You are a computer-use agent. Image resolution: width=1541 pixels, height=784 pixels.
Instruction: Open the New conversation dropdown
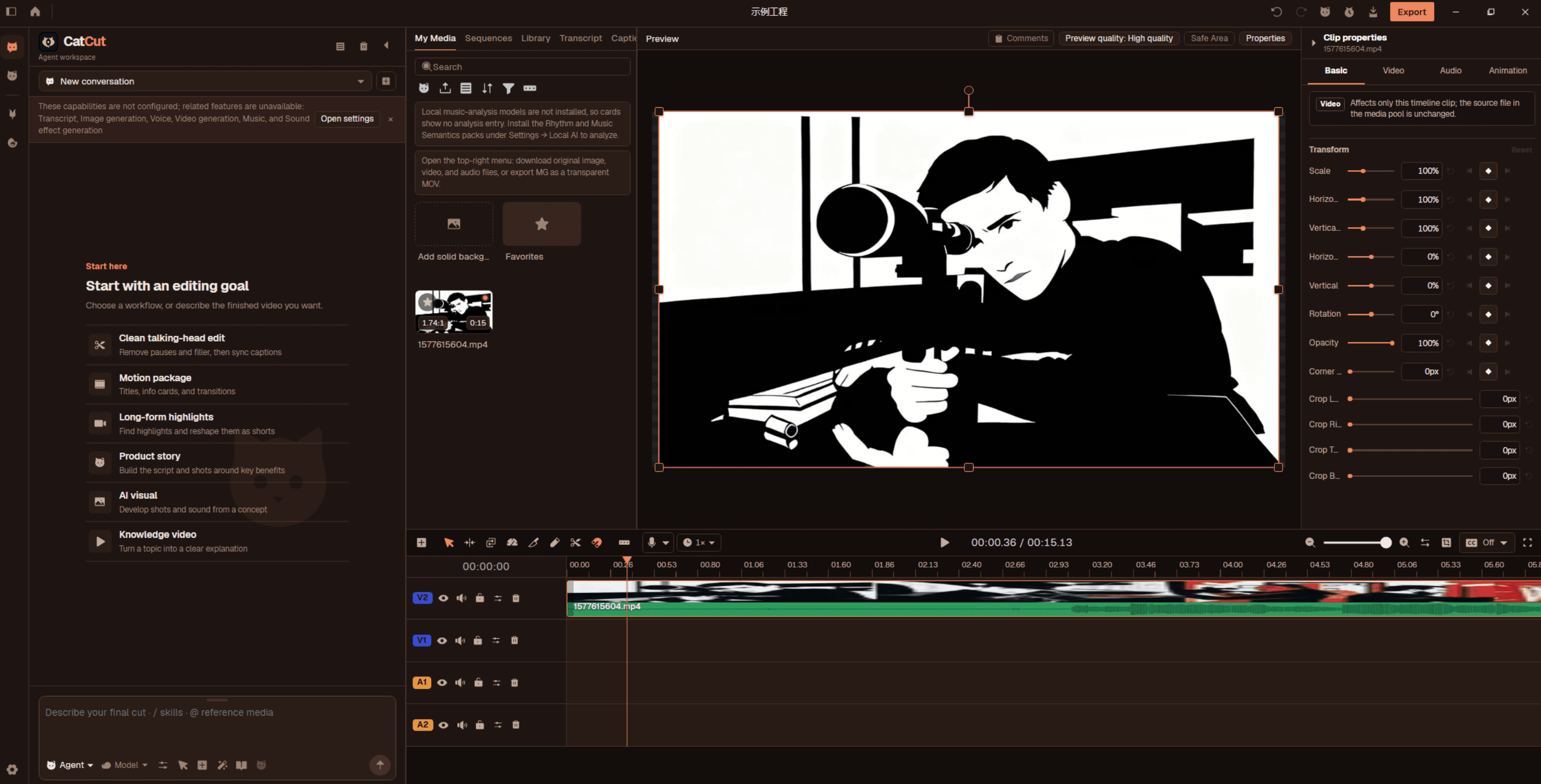click(205, 81)
